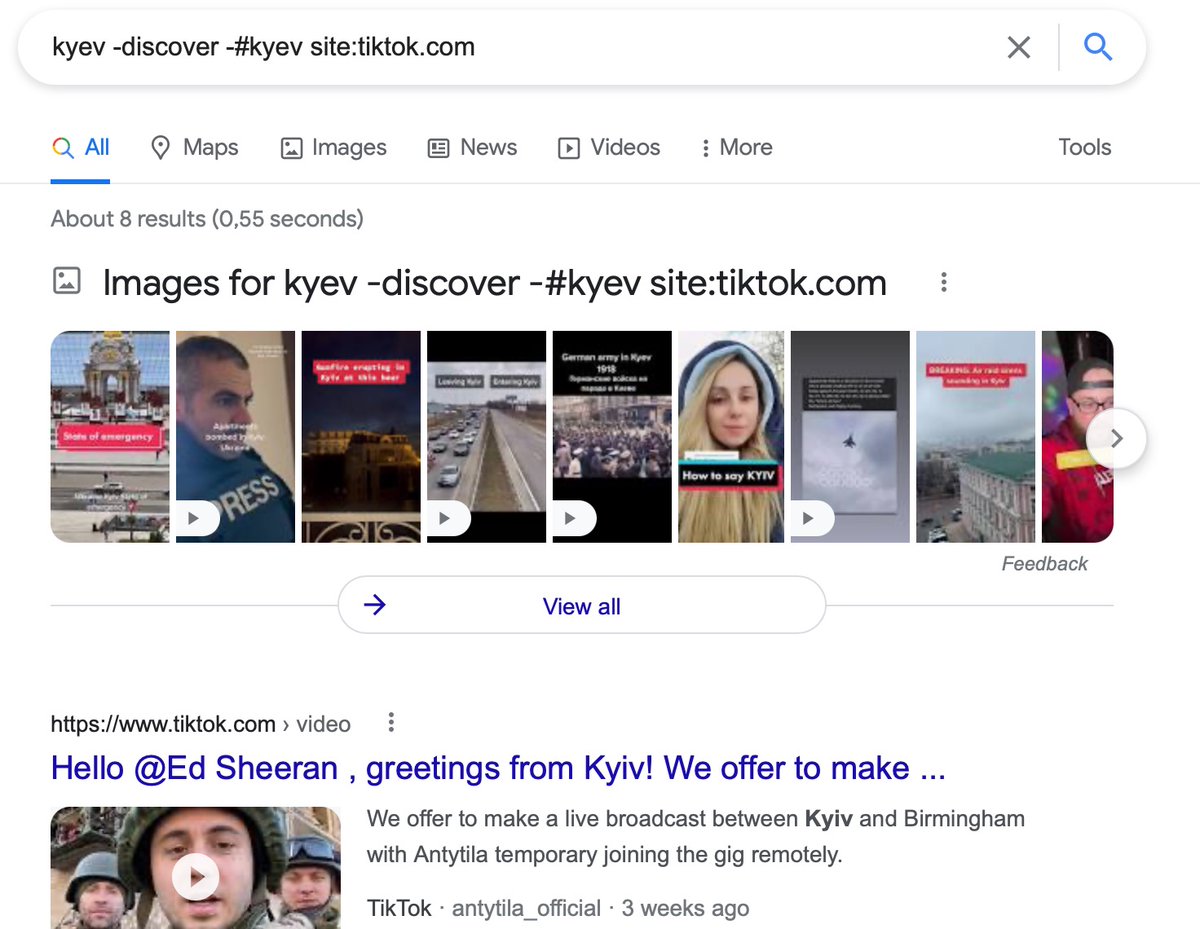Open the air raid sirens thumbnail
The image size is (1200, 929).
[976, 437]
